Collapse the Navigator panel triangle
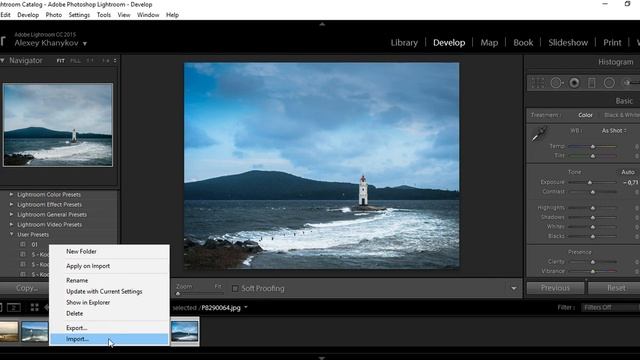The image size is (640, 360). [2, 60]
